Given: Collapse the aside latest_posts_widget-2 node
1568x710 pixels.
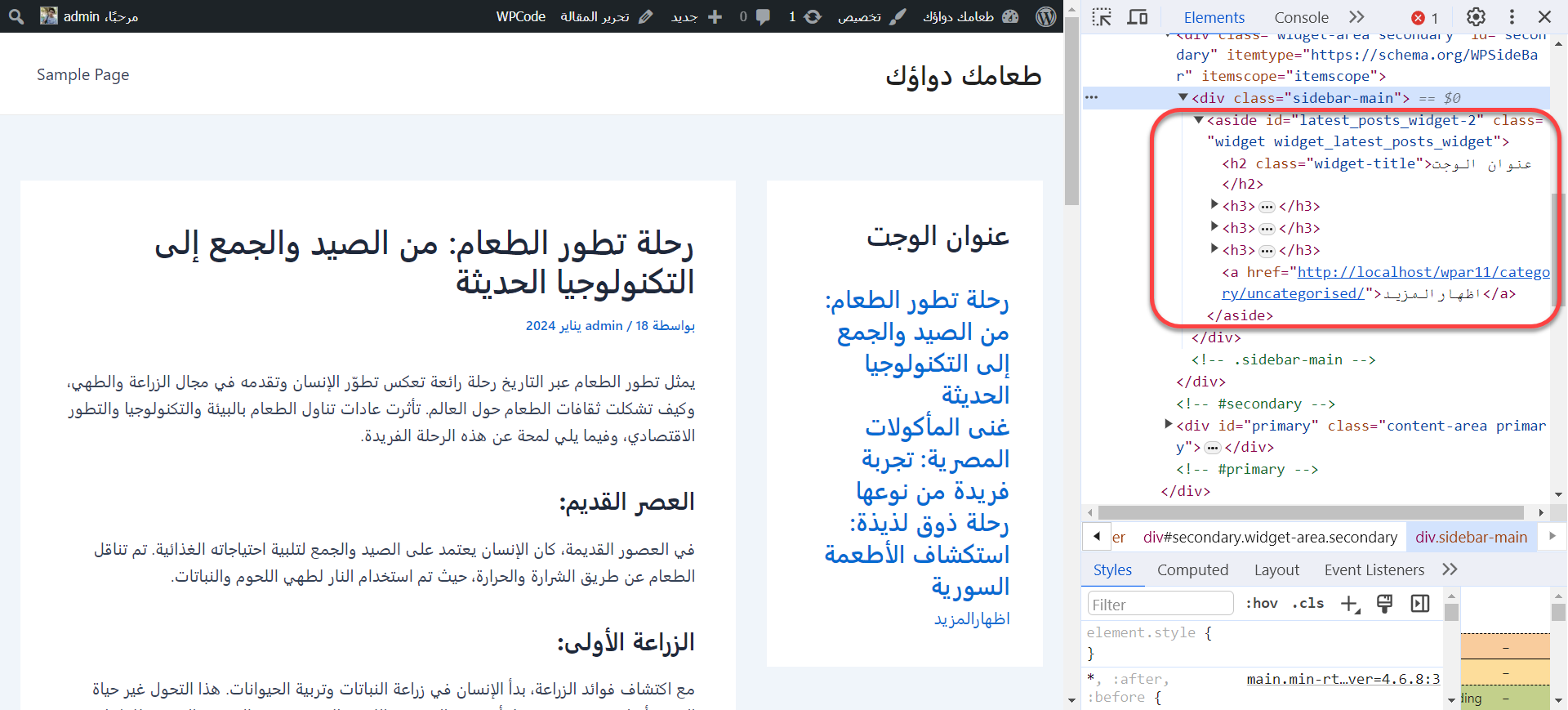Looking at the screenshot, I should [1199, 120].
